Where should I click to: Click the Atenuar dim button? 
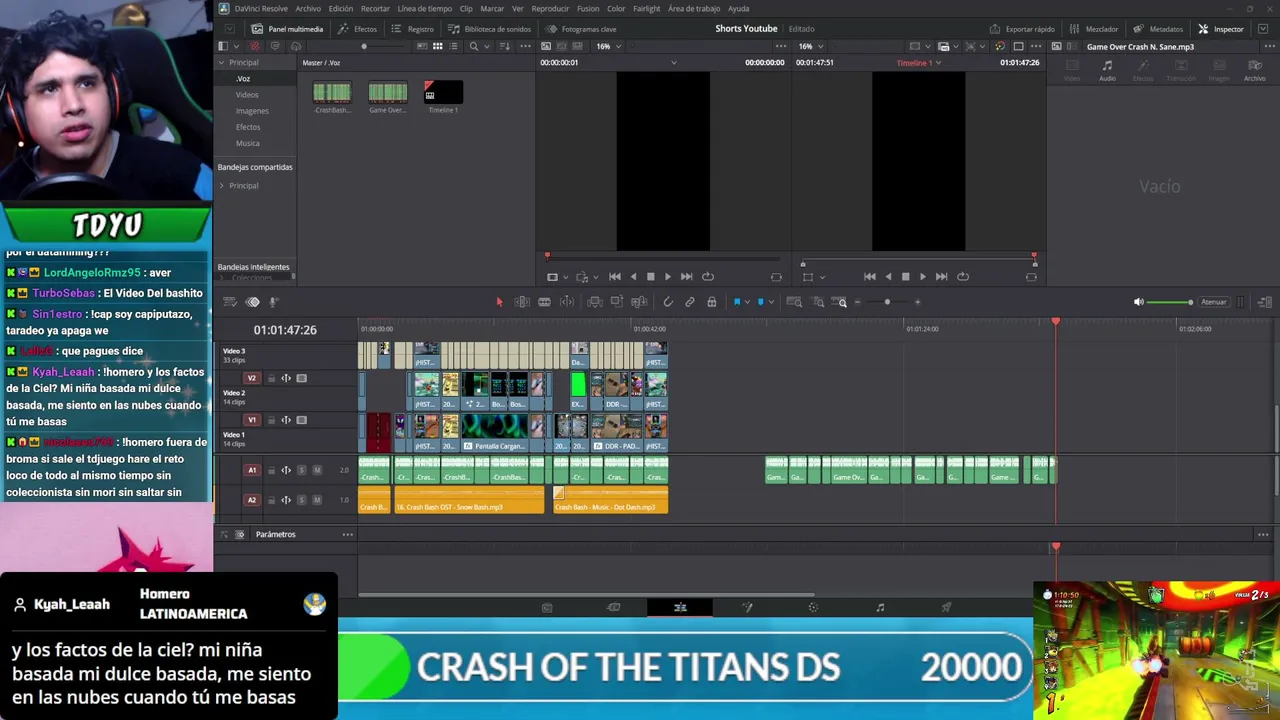pyautogui.click(x=1214, y=302)
